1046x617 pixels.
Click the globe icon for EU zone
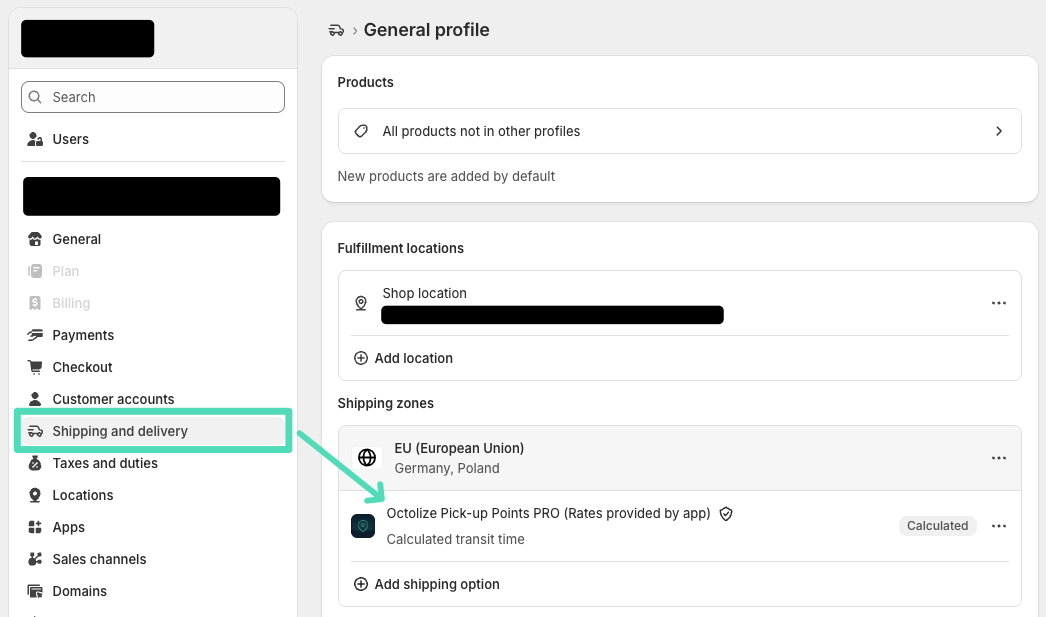367,458
